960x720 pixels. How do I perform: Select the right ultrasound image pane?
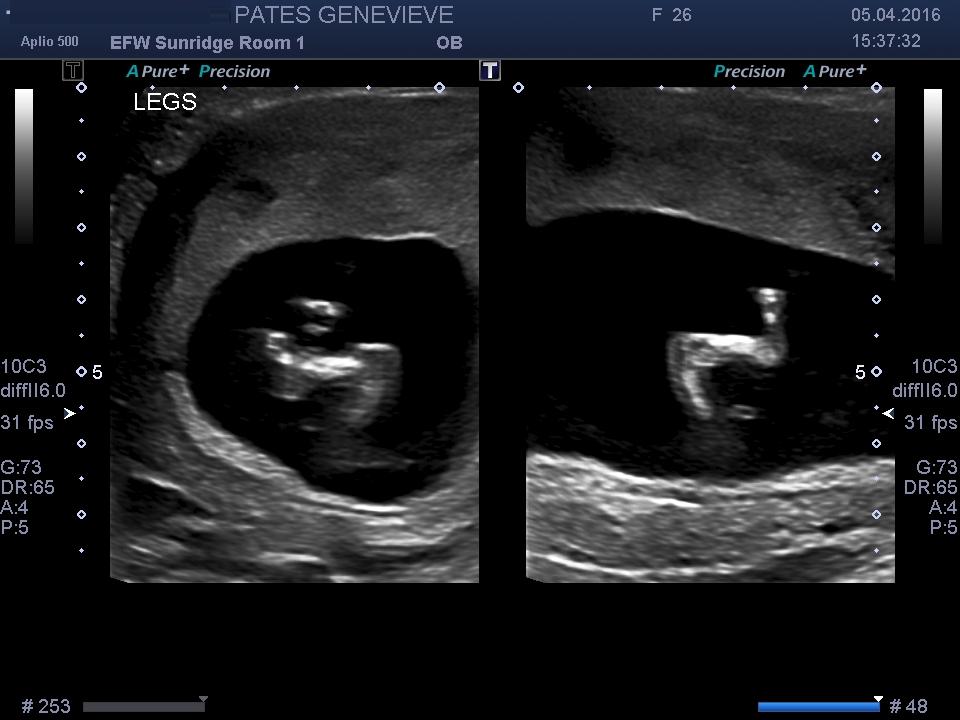tap(710, 335)
